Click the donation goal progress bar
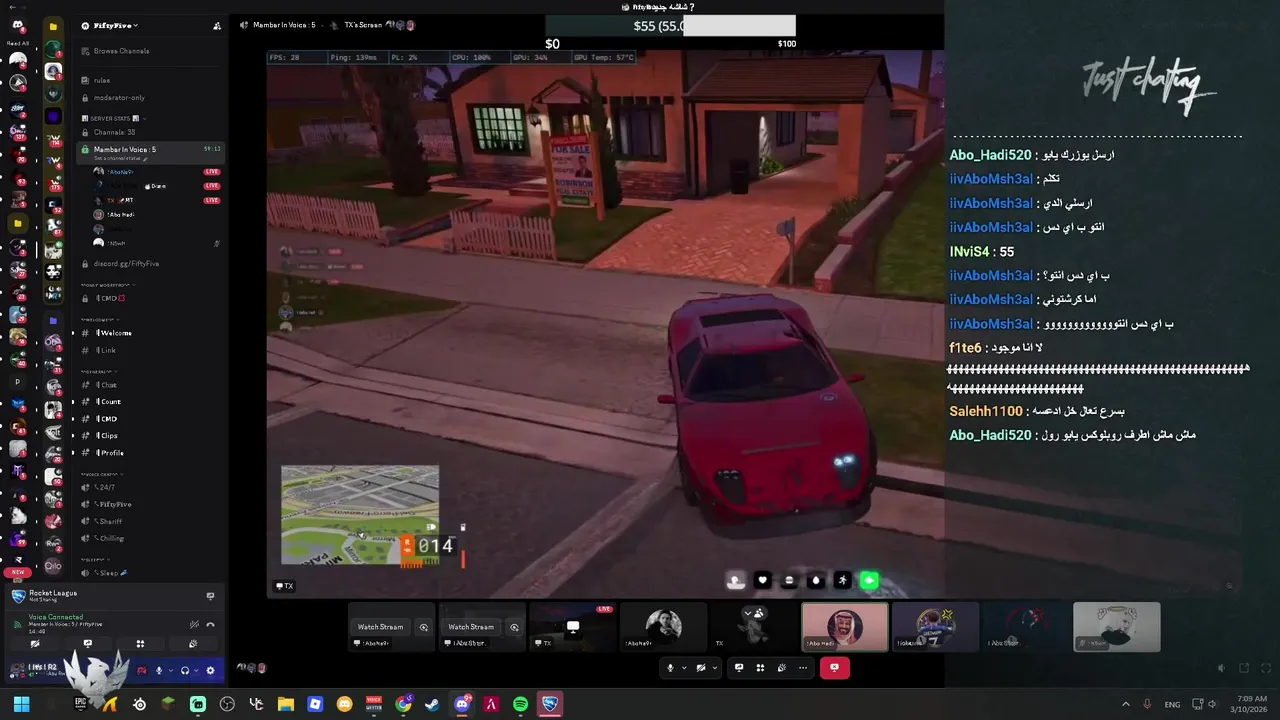The width and height of the screenshot is (1280, 720). (670, 26)
